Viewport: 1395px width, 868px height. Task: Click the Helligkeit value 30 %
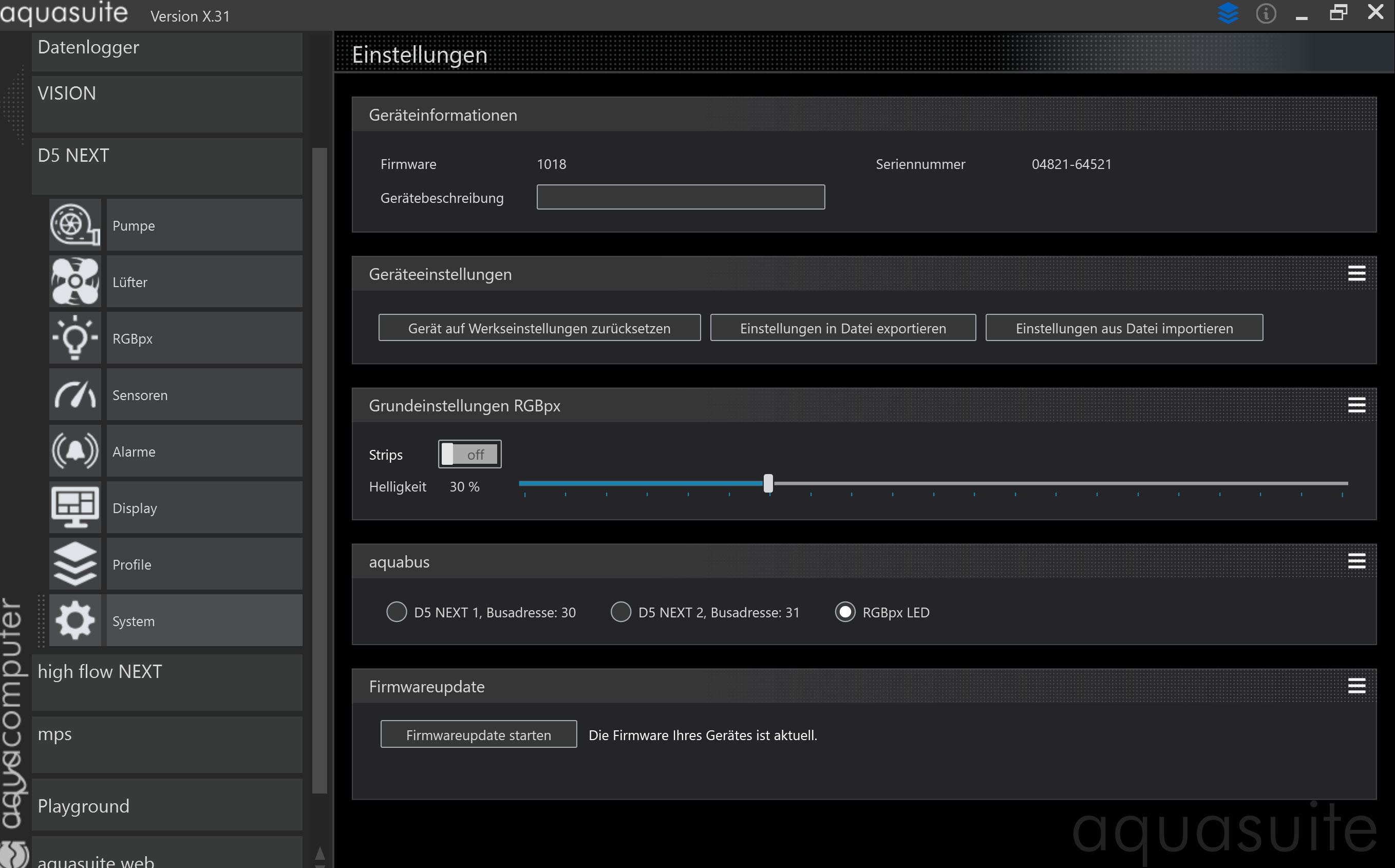(x=464, y=487)
